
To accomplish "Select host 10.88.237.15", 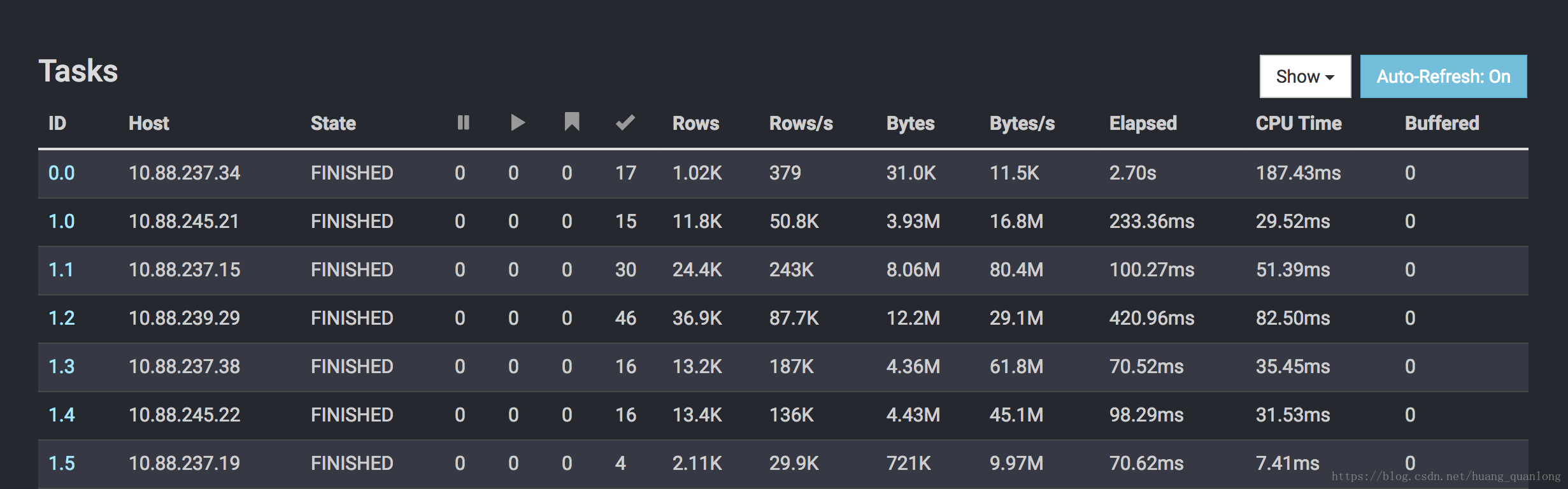I will coord(184,270).
